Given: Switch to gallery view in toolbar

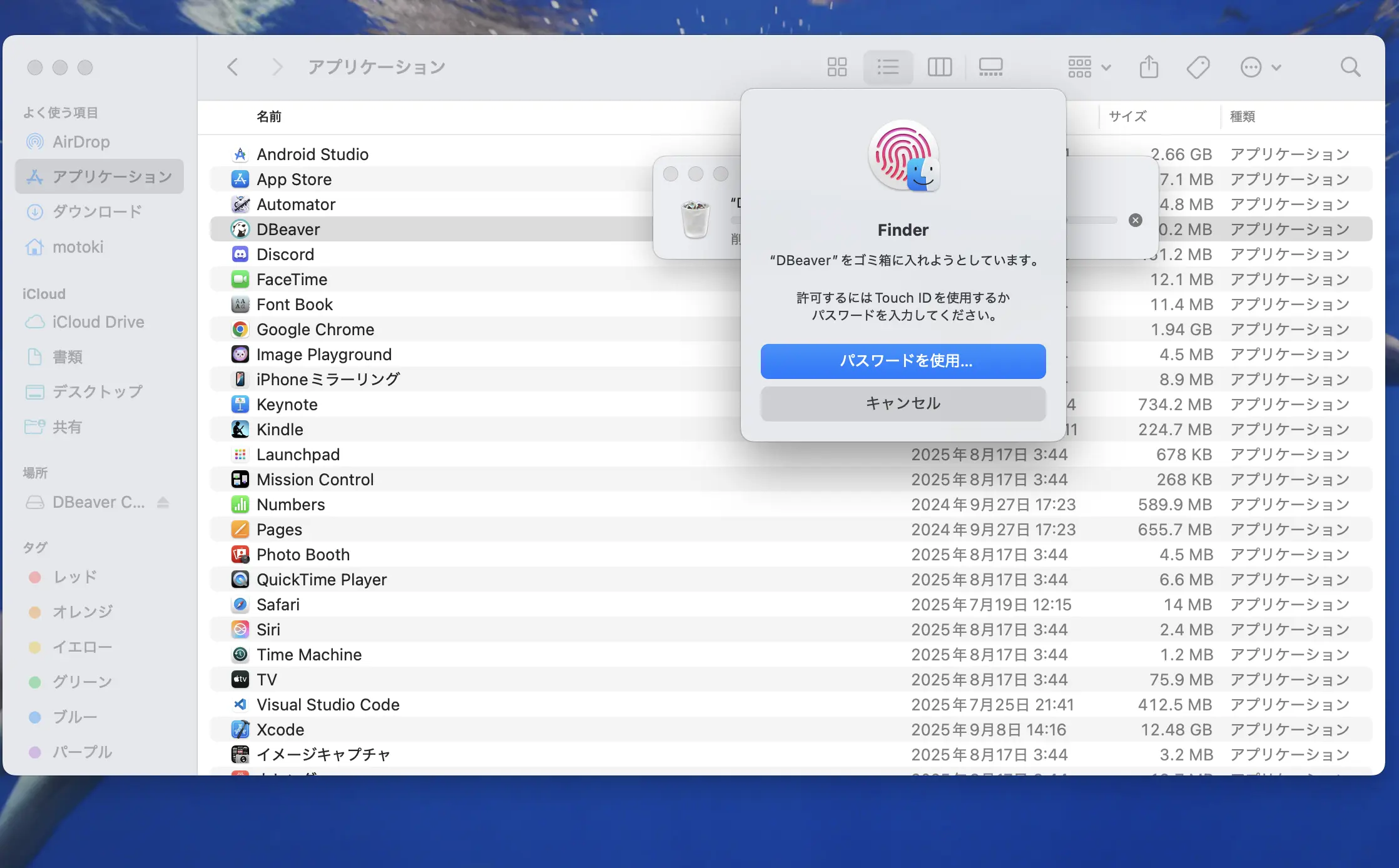Looking at the screenshot, I should (990, 67).
